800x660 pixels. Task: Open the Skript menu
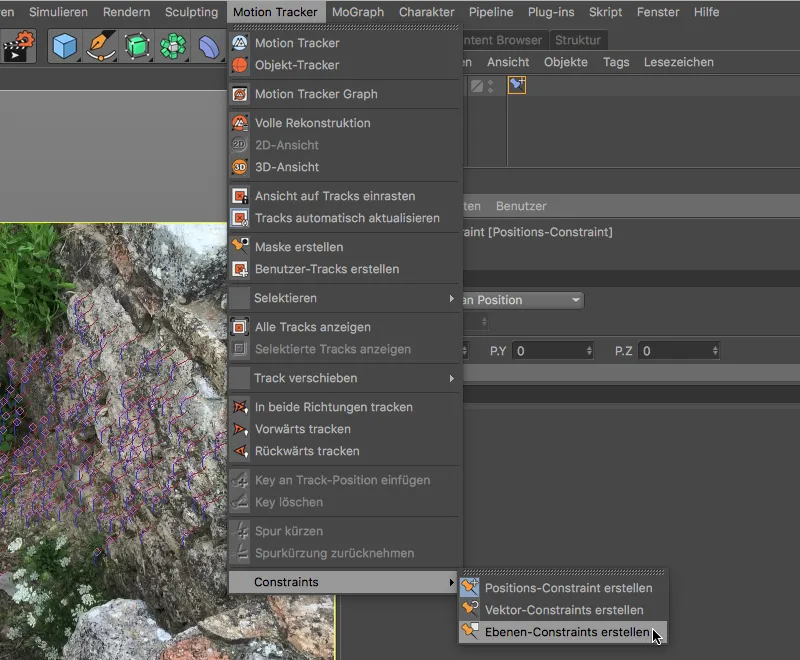coord(606,12)
